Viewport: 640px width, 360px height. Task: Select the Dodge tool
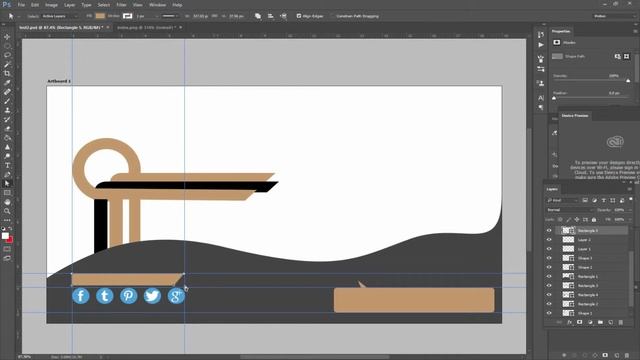click(7, 156)
